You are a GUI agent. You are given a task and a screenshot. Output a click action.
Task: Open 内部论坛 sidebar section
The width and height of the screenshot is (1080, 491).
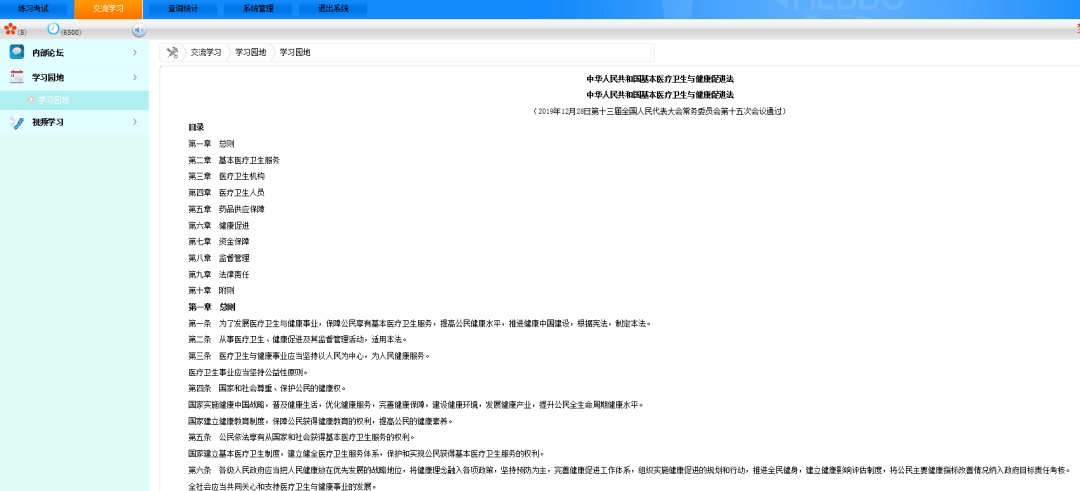(74, 52)
